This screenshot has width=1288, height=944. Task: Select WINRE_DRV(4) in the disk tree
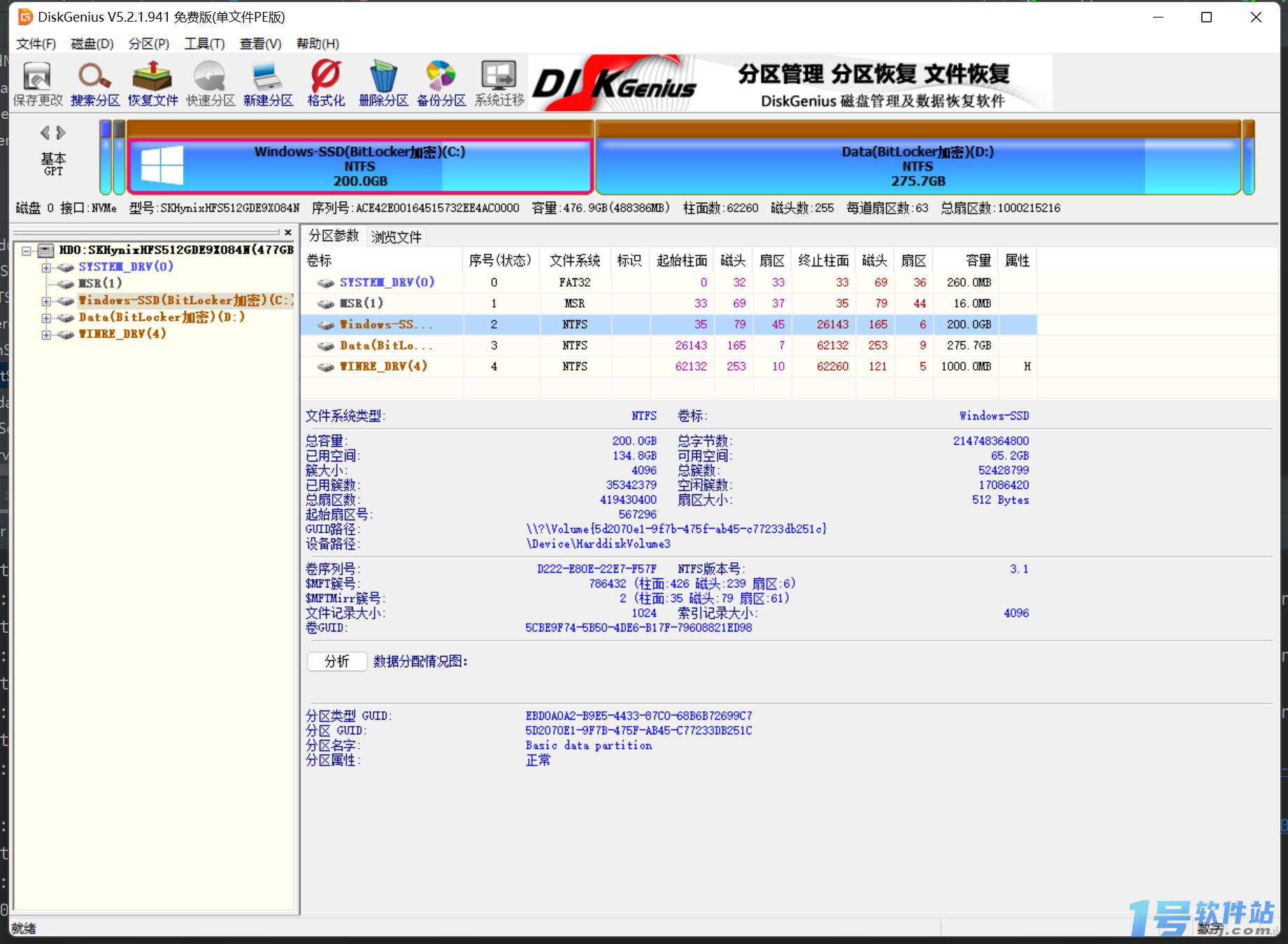[x=122, y=334]
